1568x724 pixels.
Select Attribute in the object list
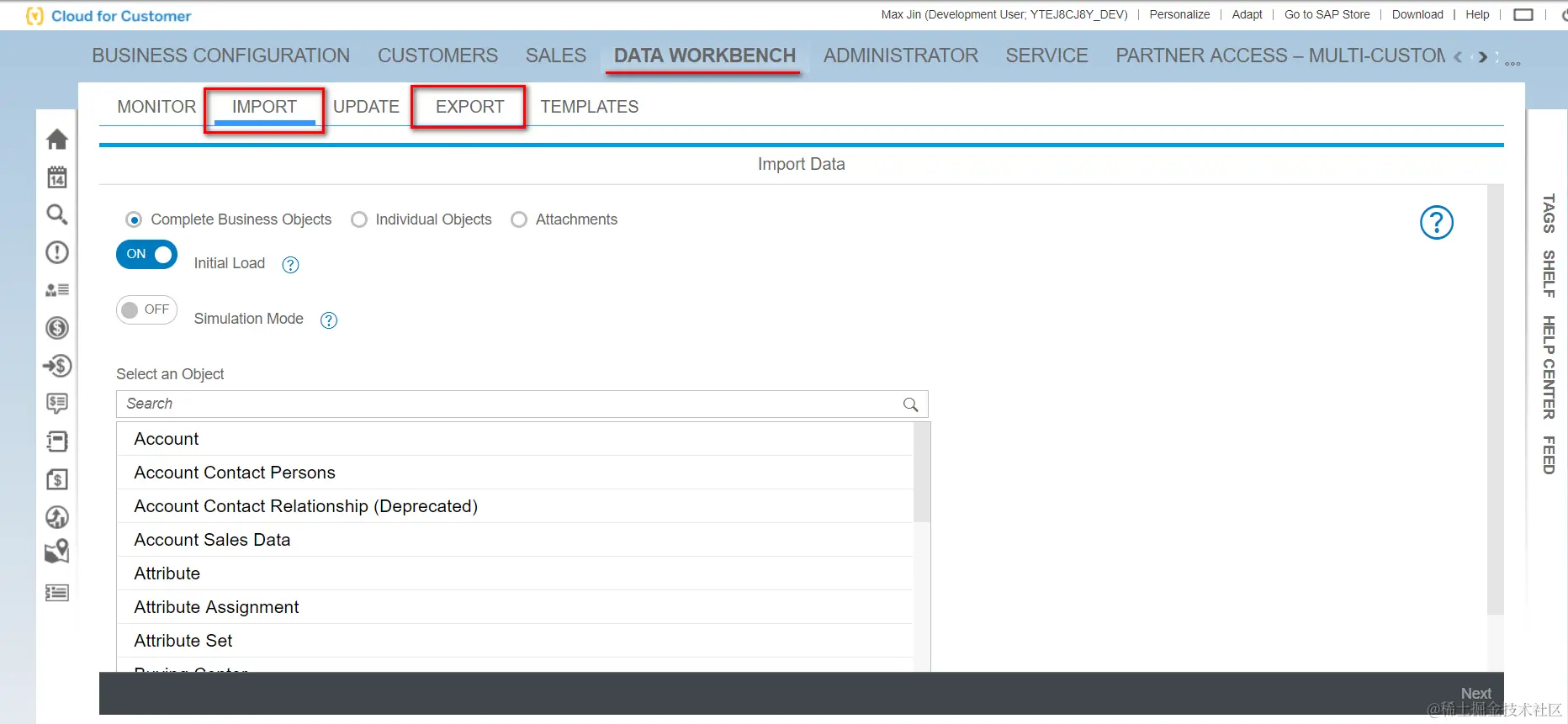coord(515,573)
